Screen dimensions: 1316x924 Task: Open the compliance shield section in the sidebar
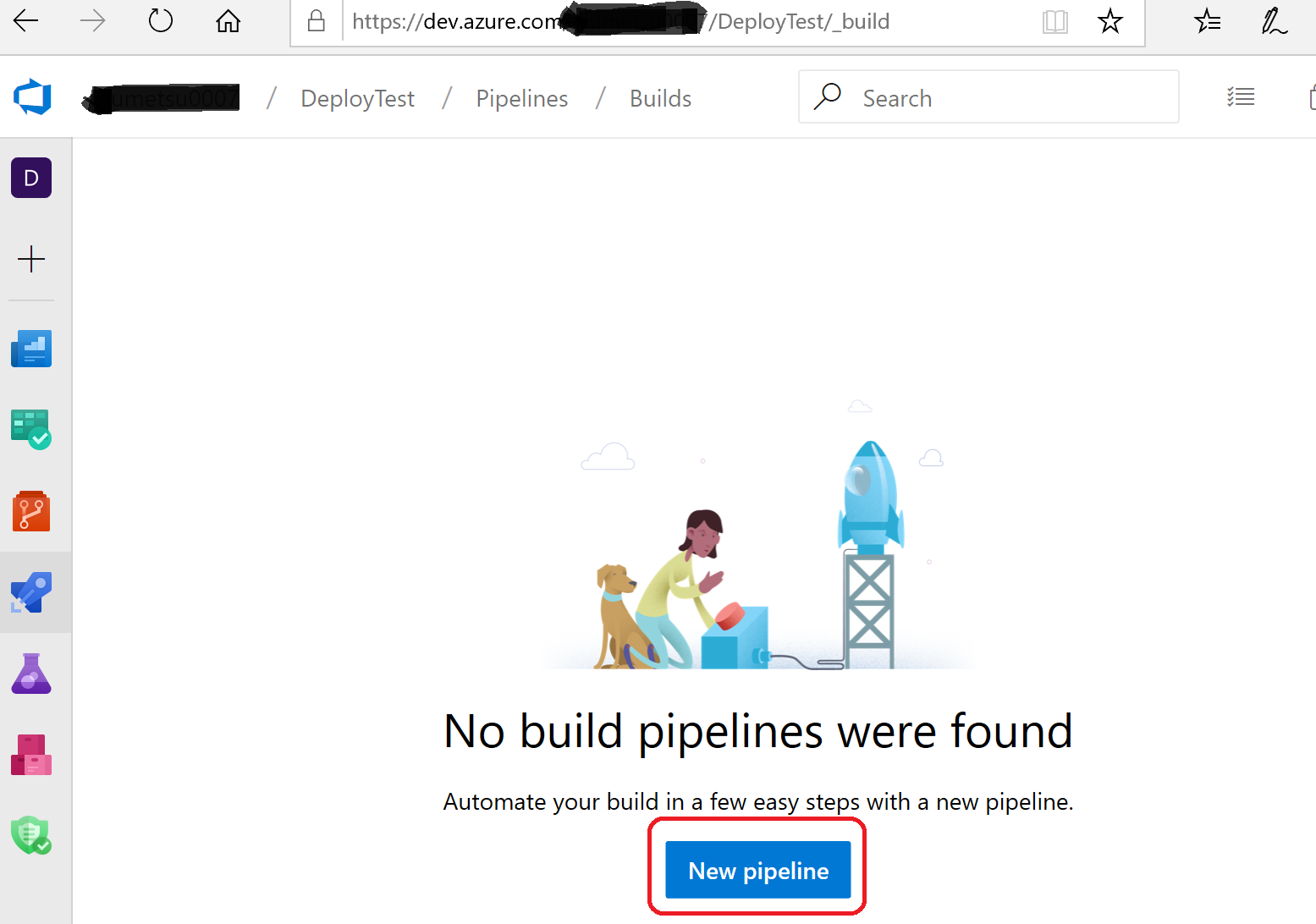tap(31, 836)
